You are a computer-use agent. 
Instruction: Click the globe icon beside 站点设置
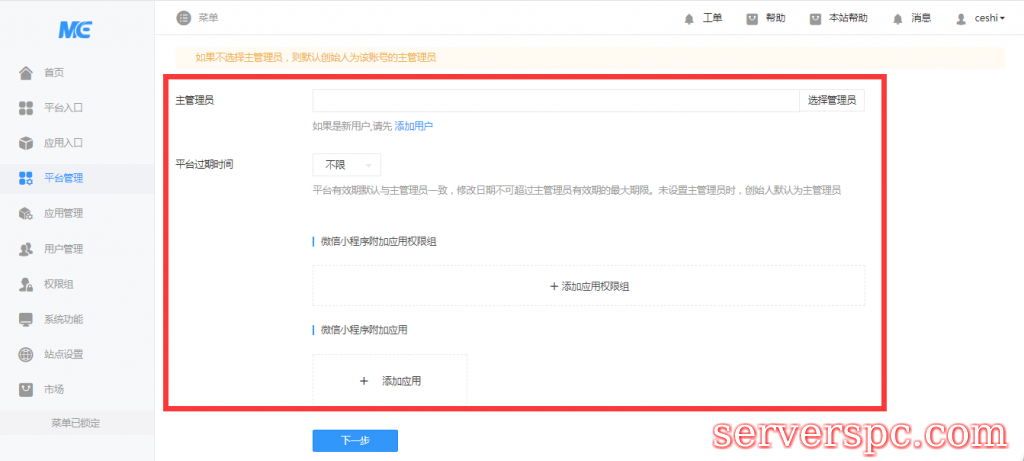25,355
